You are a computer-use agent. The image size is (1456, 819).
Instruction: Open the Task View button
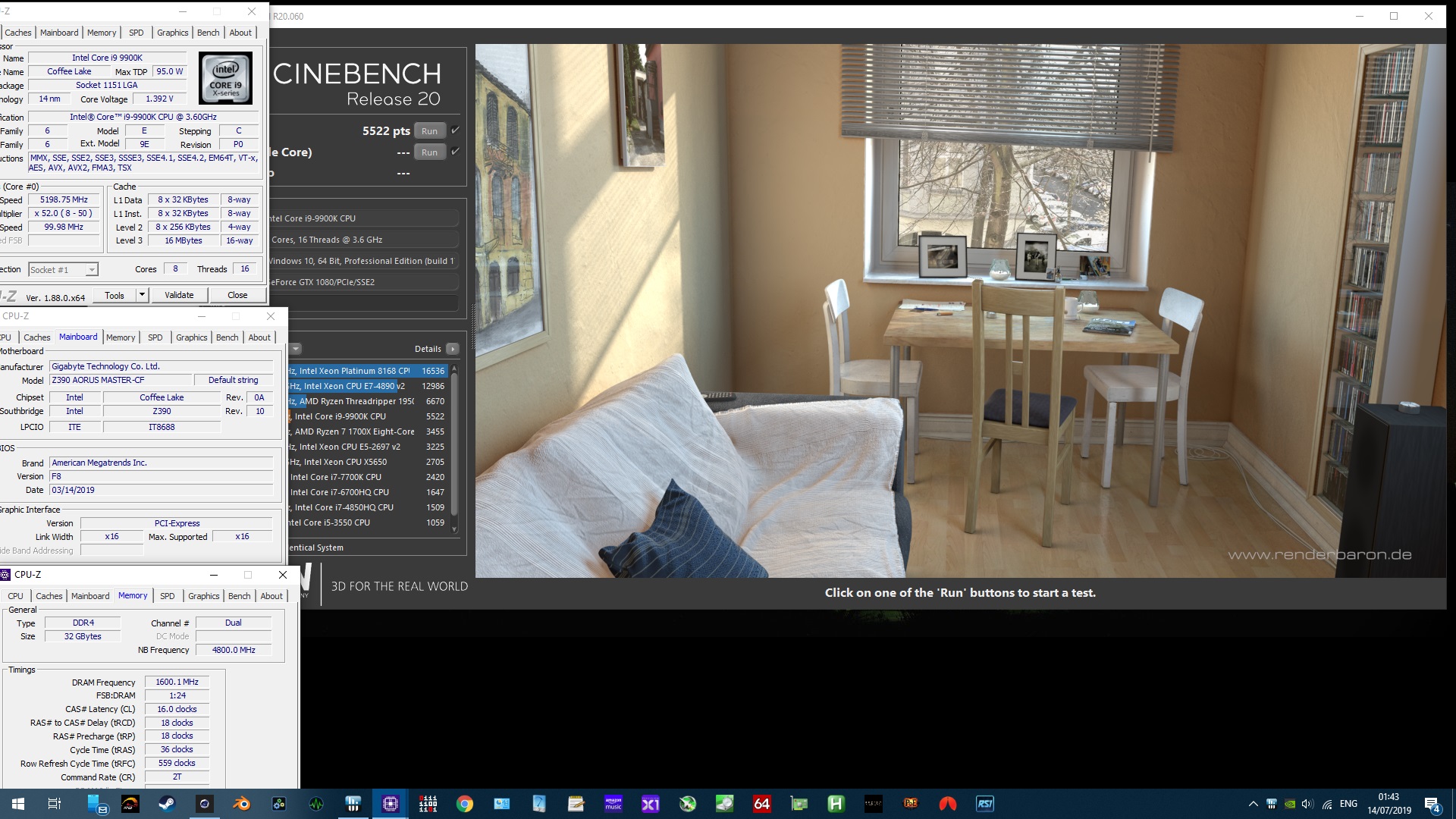click(55, 804)
